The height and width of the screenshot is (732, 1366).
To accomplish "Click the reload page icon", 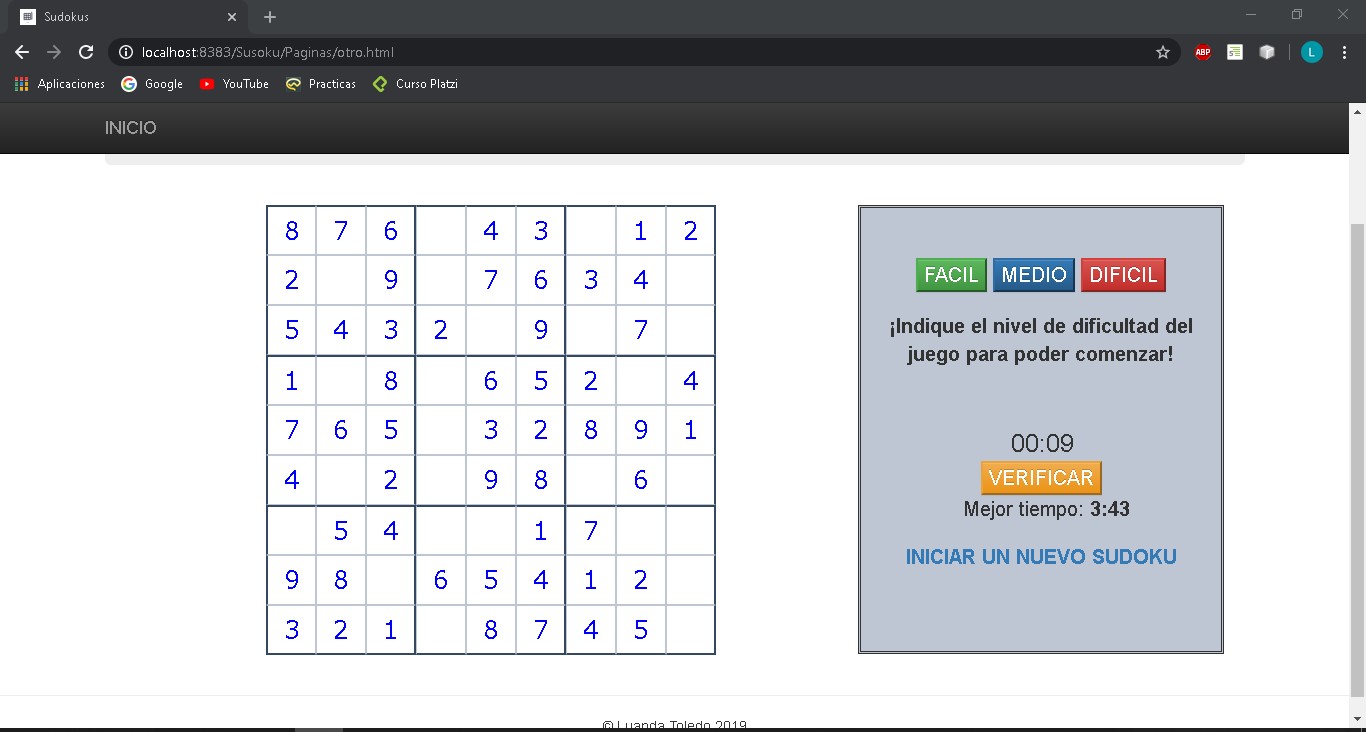I will click(86, 52).
